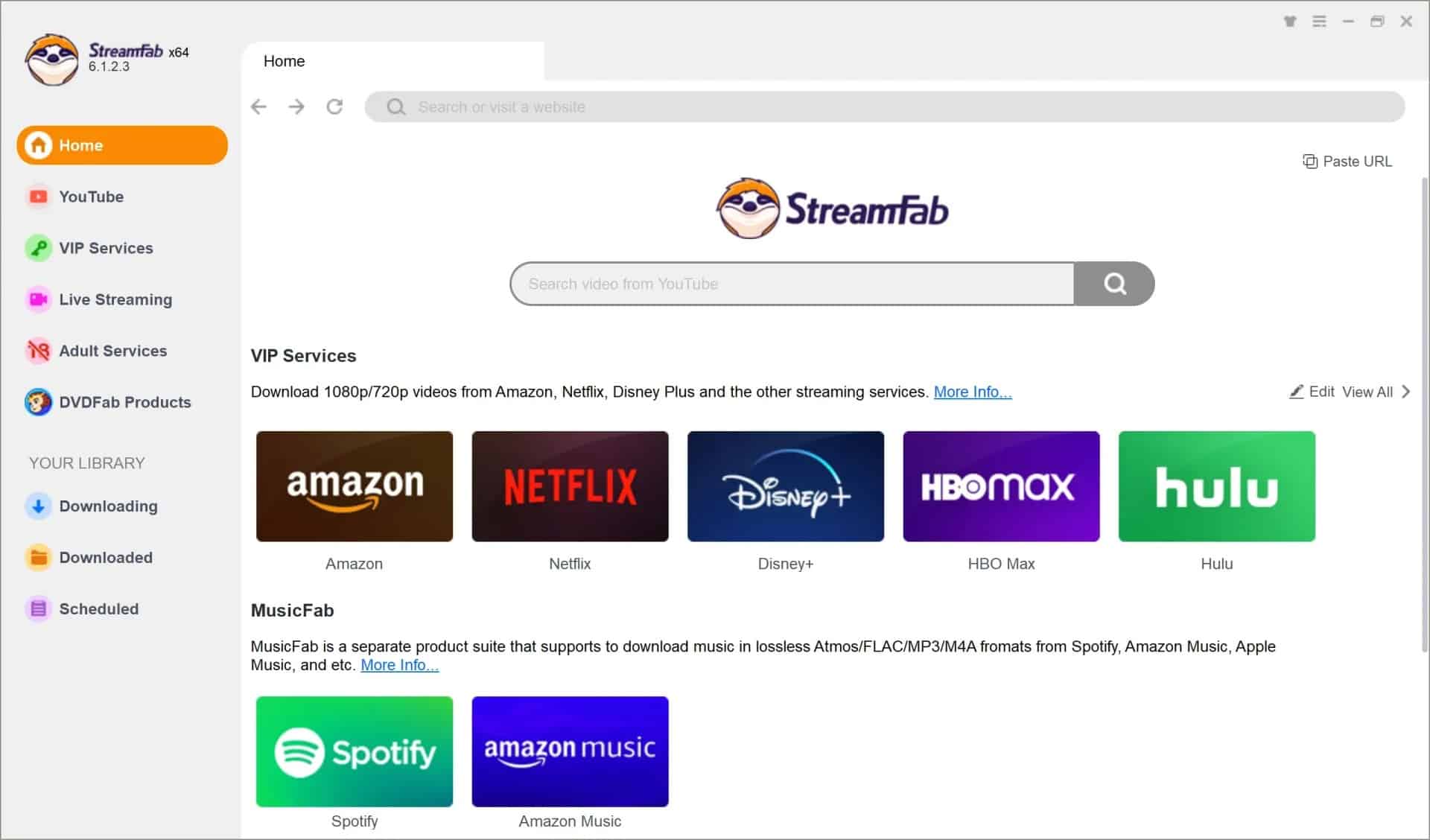Select the YouTube sidebar icon

point(37,196)
